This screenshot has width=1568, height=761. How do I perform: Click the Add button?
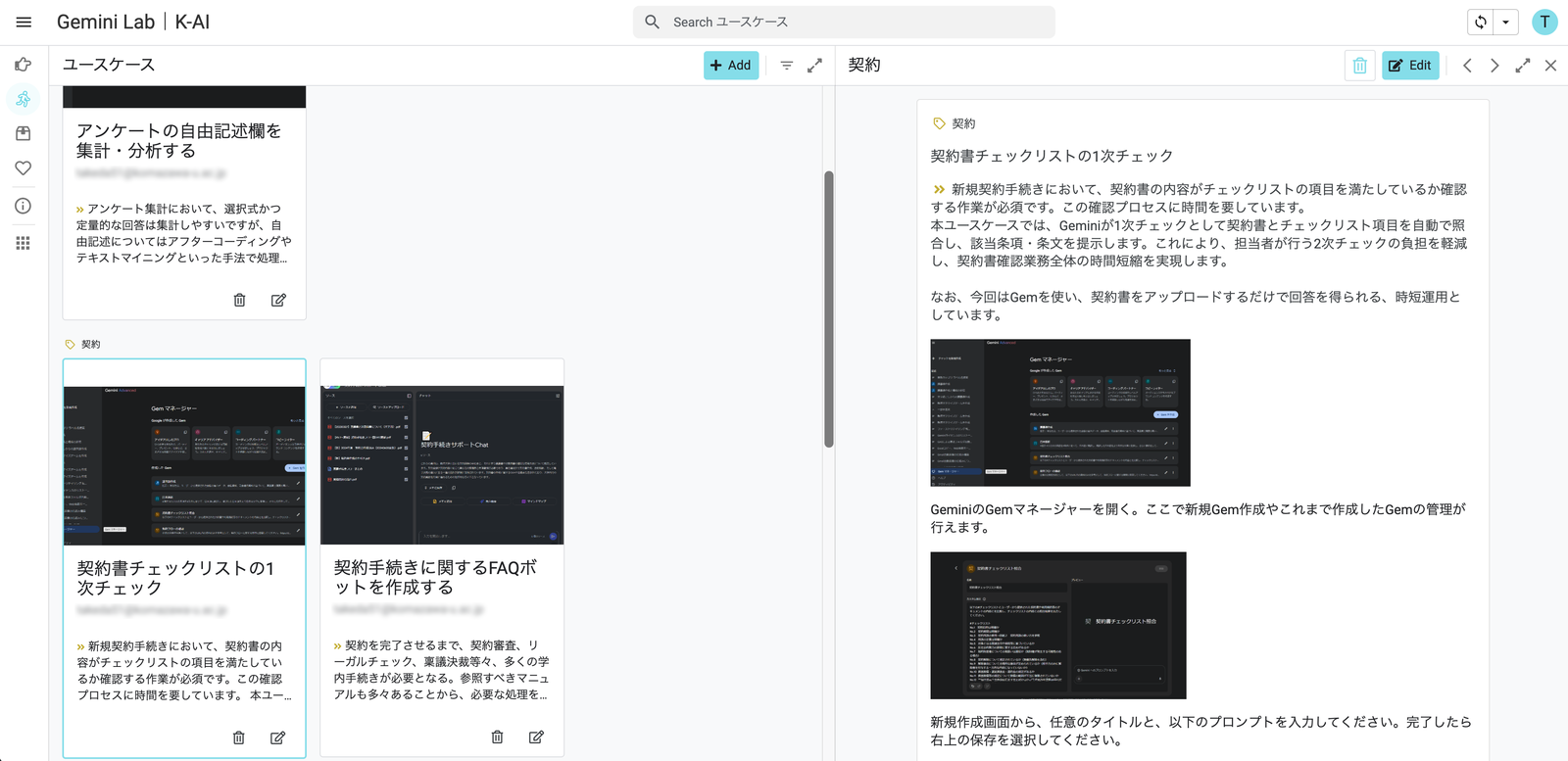click(x=730, y=66)
